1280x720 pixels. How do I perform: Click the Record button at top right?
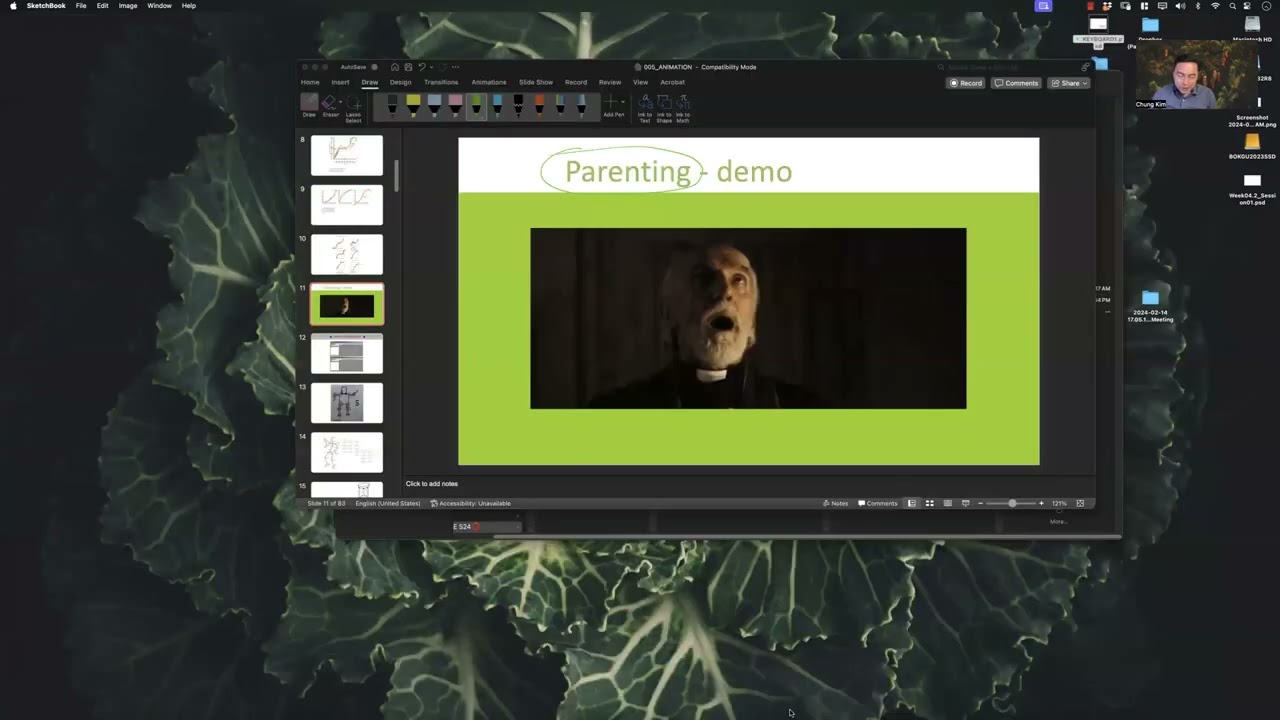point(966,83)
